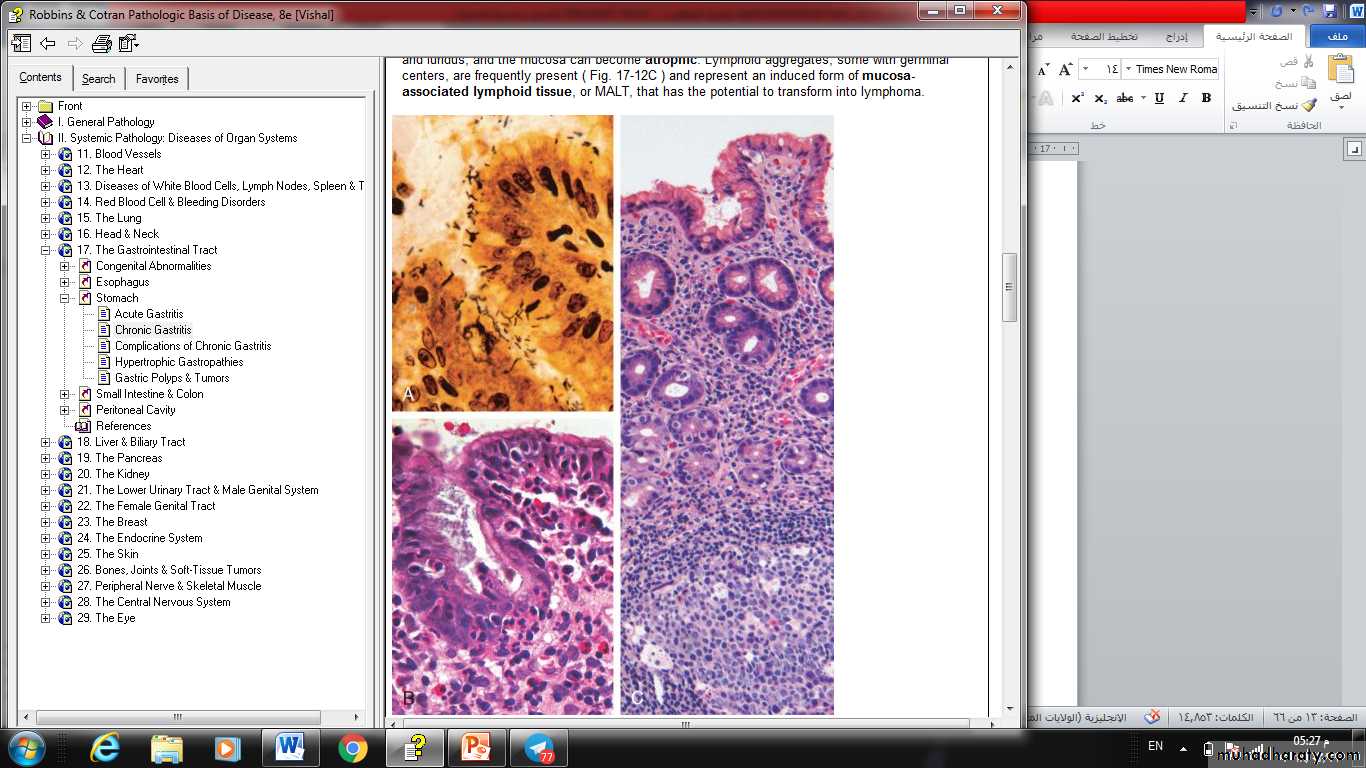The width and height of the screenshot is (1366, 768).
Task: Toggle Underline formatting in Word
Action: 1159,98
